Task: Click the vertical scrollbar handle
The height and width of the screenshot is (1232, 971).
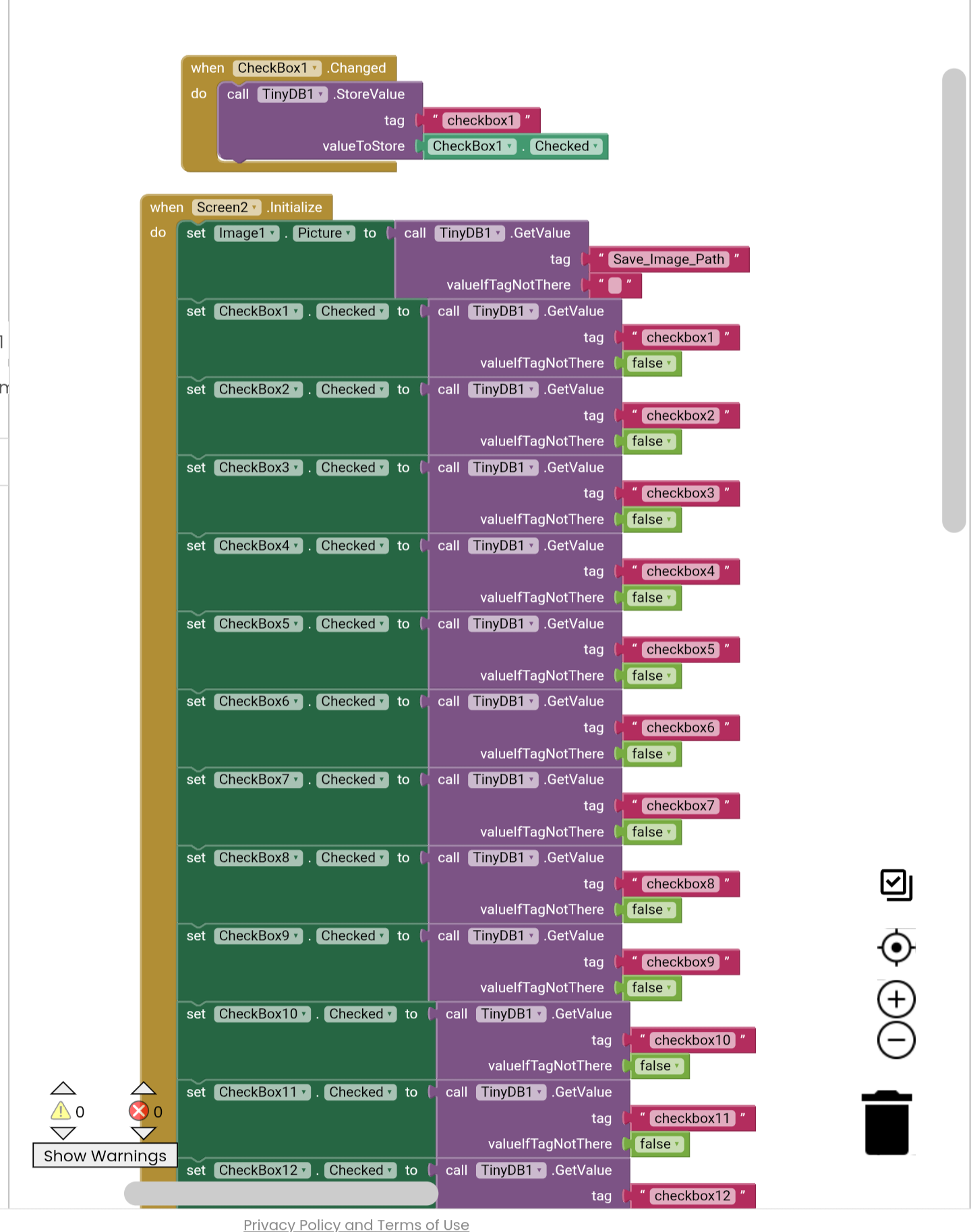Action: (954, 301)
